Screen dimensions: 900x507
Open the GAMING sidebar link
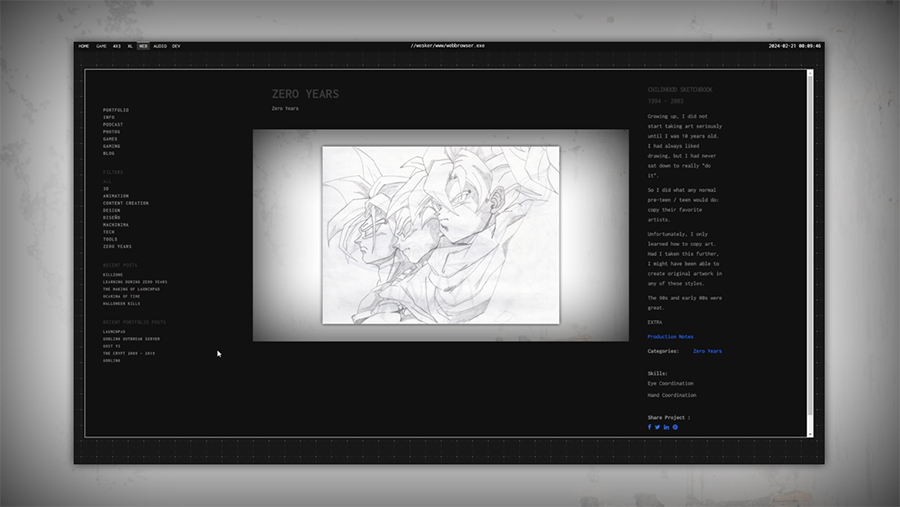coord(111,146)
